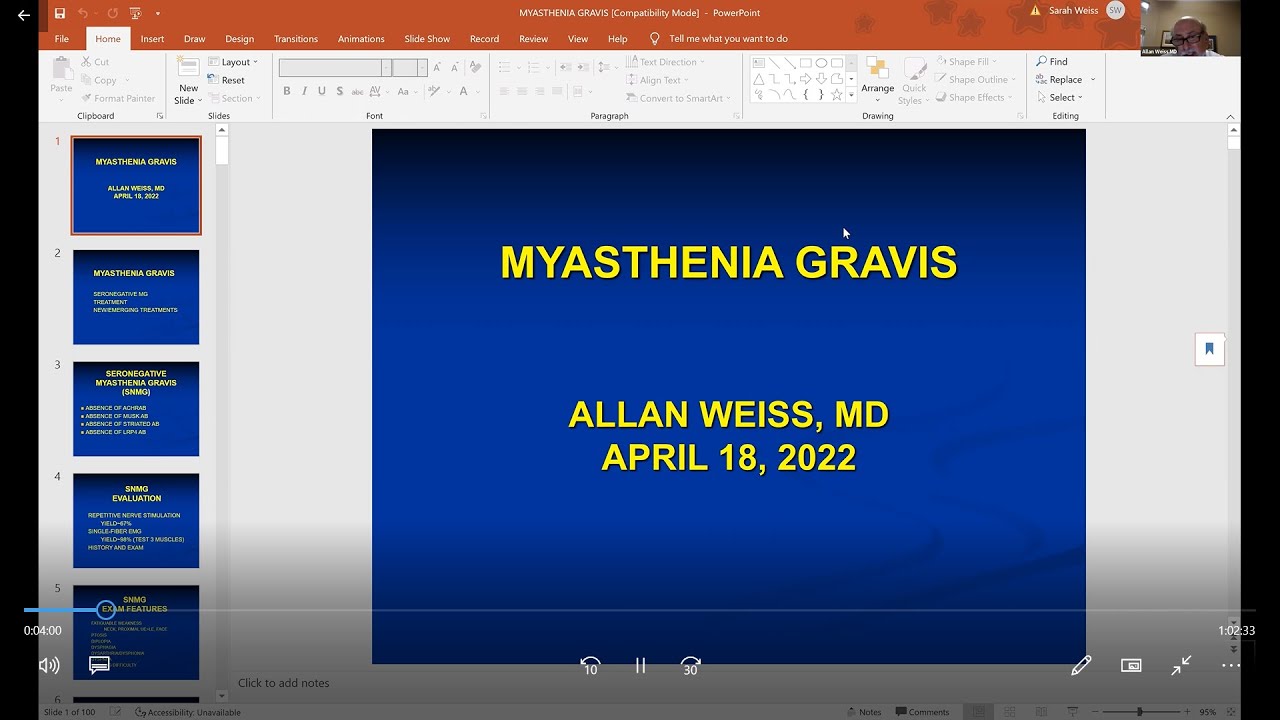This screenshot has height=720, width=1280.
Task: Select slide 4 SNMG Evaluation thumbnail
Action: [136, 521]
